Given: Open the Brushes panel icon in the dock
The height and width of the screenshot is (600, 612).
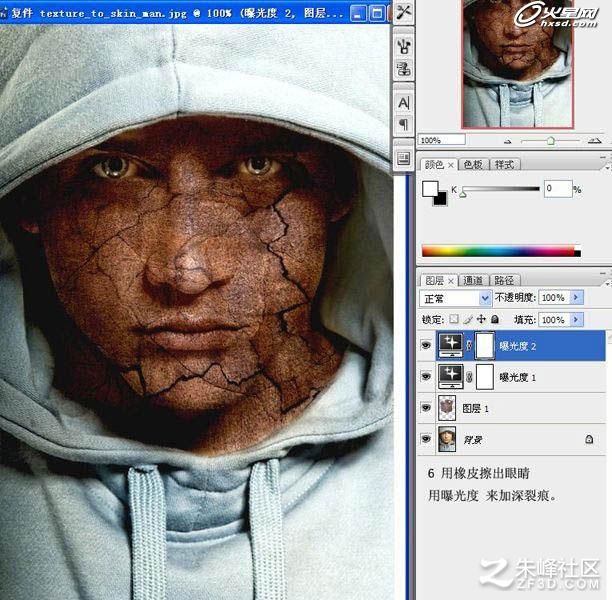Looking at the screenshot, I should tap(404, 46).
